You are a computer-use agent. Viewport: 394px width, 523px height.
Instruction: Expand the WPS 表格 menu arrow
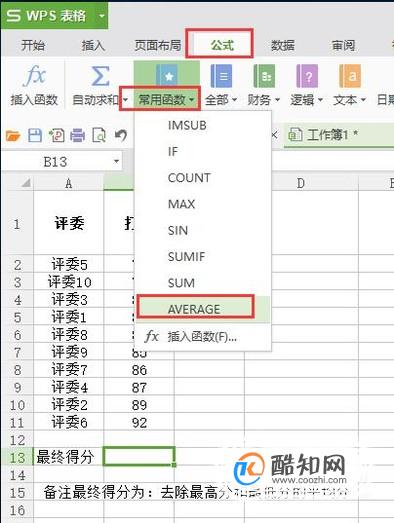tap(102, 15)
